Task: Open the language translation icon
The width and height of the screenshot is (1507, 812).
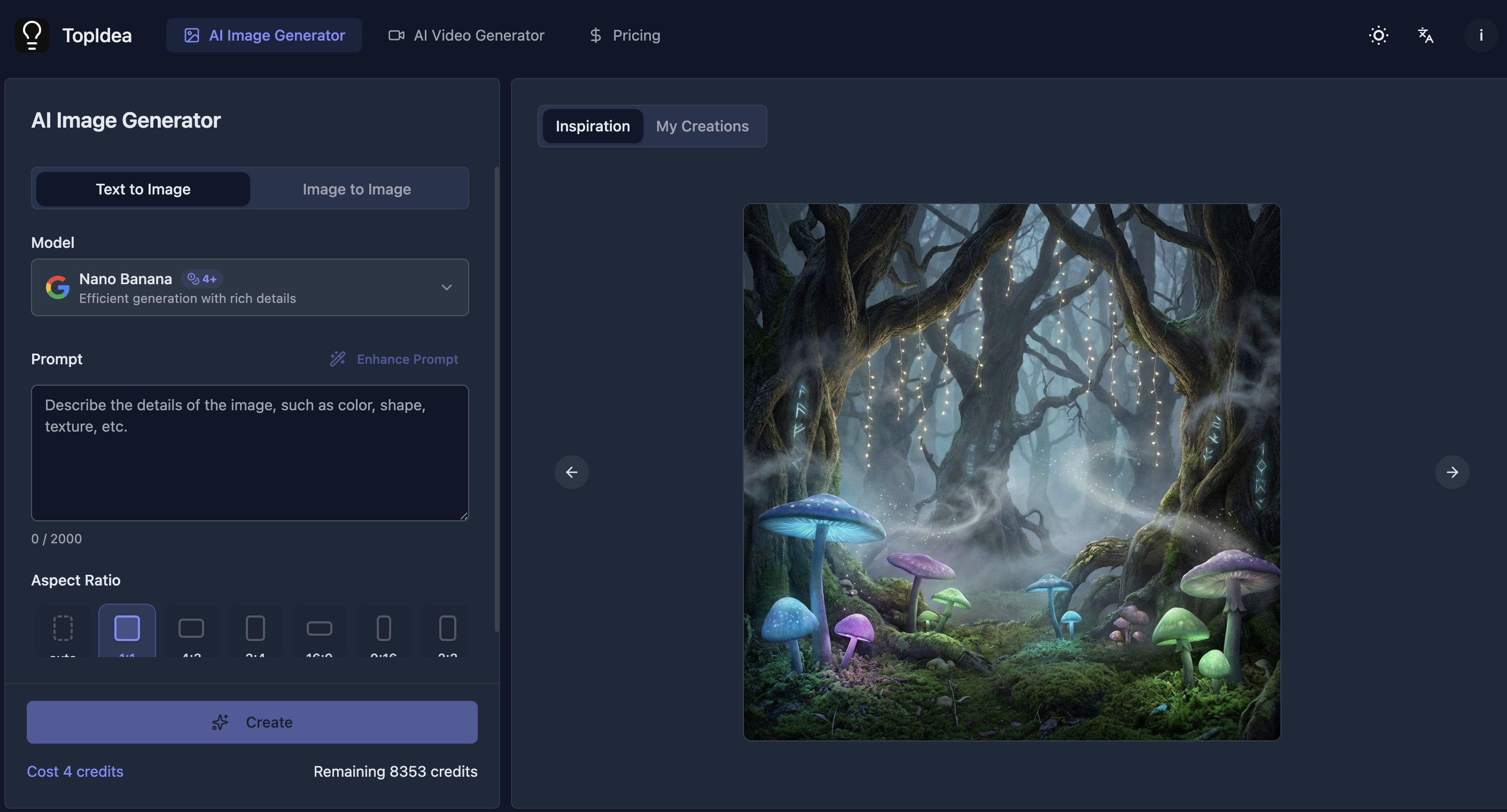Action: coord(1425,35)
